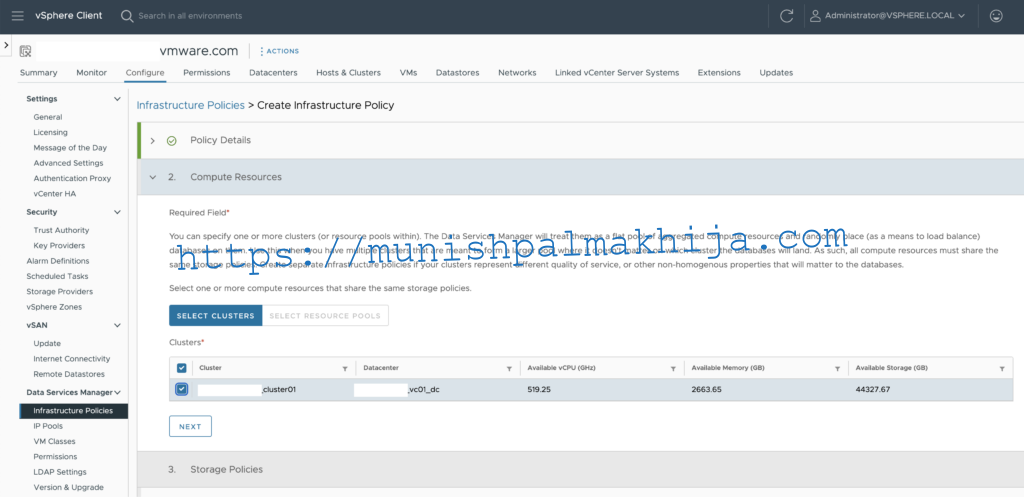
Task: Open the VMs tab
Action: [408, 72]
